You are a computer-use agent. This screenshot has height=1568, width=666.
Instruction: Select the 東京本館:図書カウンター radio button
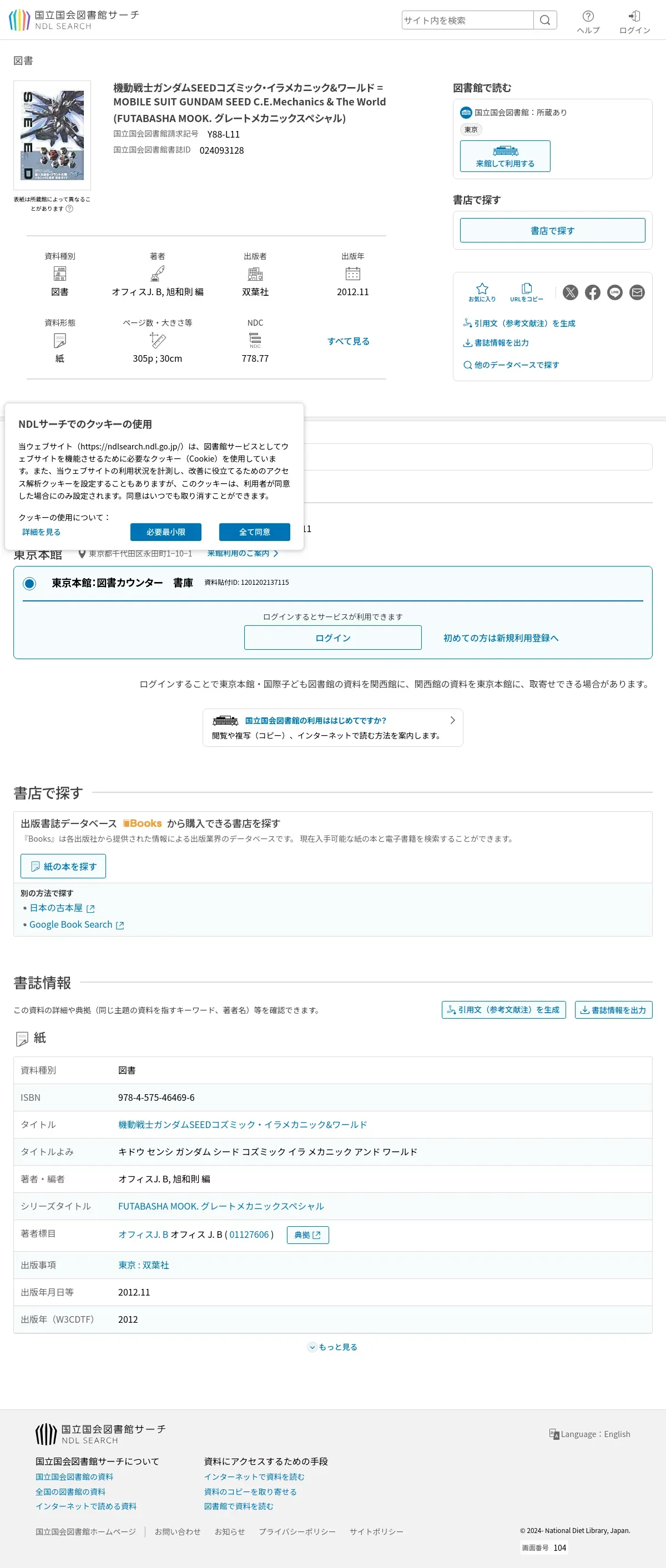click(29, 584)
